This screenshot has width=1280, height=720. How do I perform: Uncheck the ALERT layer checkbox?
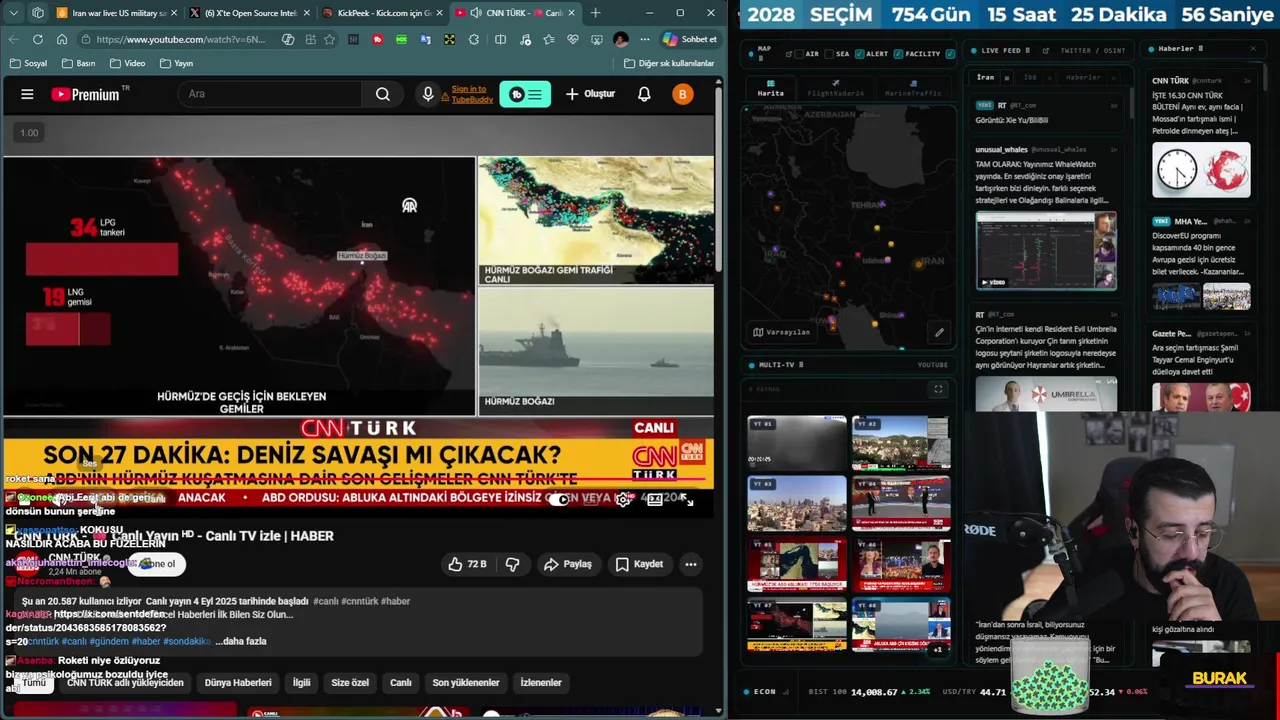pyautogui.click(x=859, y=54)
